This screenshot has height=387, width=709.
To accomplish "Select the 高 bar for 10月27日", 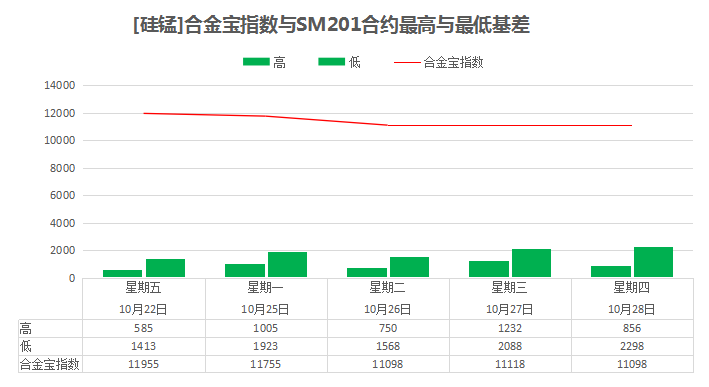I will tap(489, 269).
